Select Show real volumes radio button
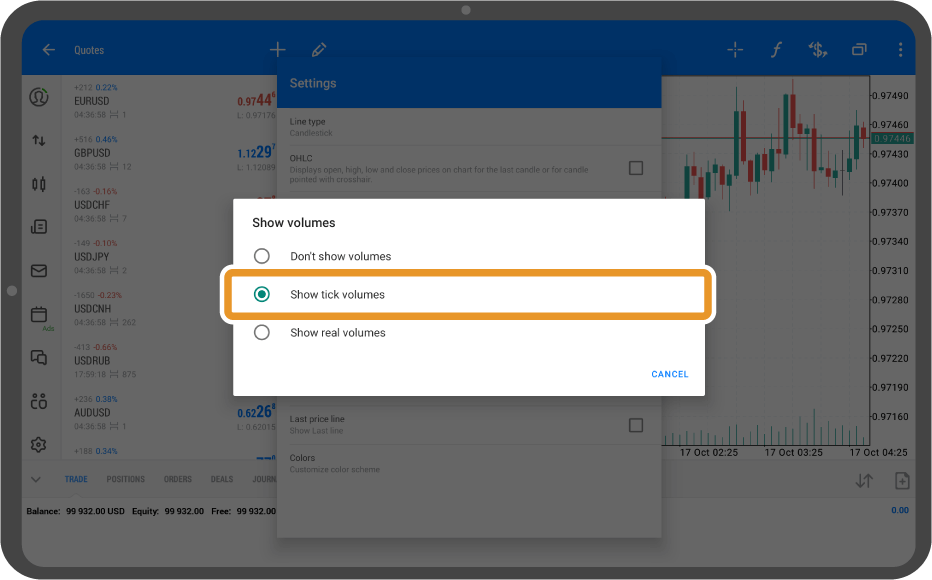Image resolution: width=932 pixels, height=580 pixels. pos(262,332)
